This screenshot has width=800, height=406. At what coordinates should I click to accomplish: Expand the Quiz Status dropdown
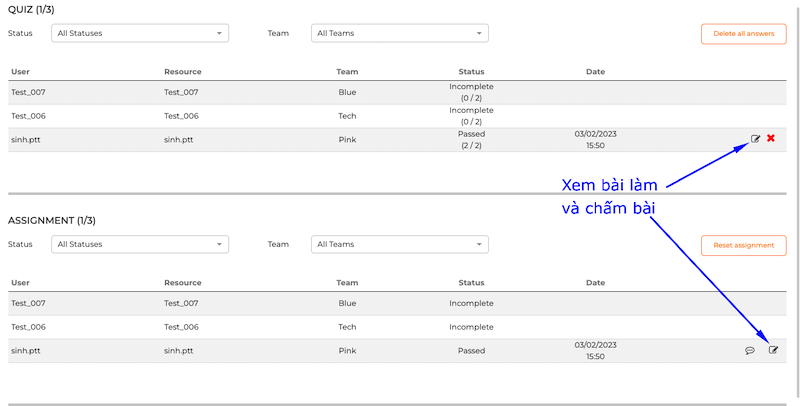click(140, 33)
